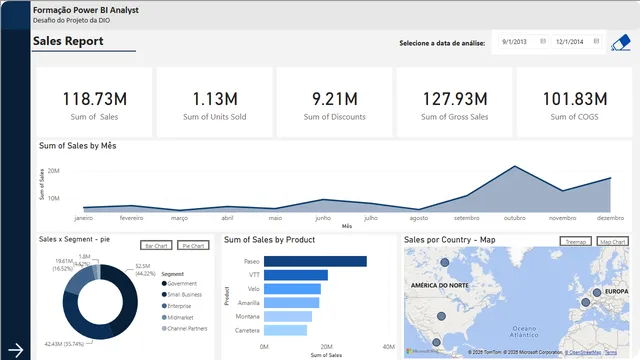Show the country Map Chart view
This screenshot has width=640, height=360.
[613, 241]
